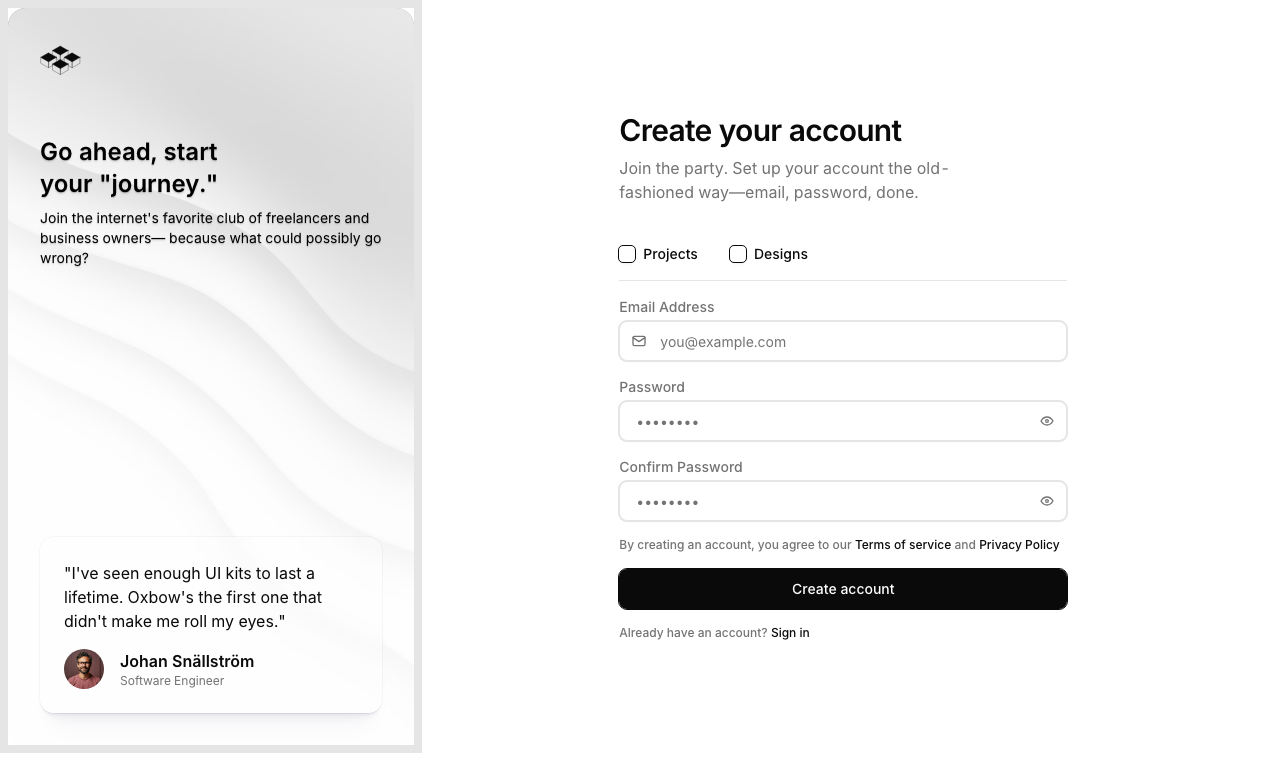1280x769 pixels.
Task: Enable the Projects checkbox
Action: tap(627, 254)
